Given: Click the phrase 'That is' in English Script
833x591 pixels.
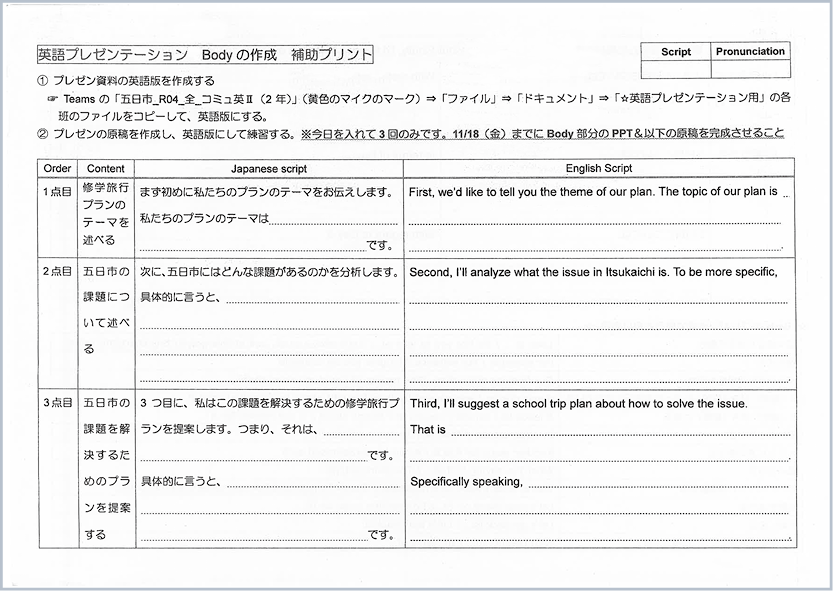Looking at the screenshot, I should coord(428,429).
